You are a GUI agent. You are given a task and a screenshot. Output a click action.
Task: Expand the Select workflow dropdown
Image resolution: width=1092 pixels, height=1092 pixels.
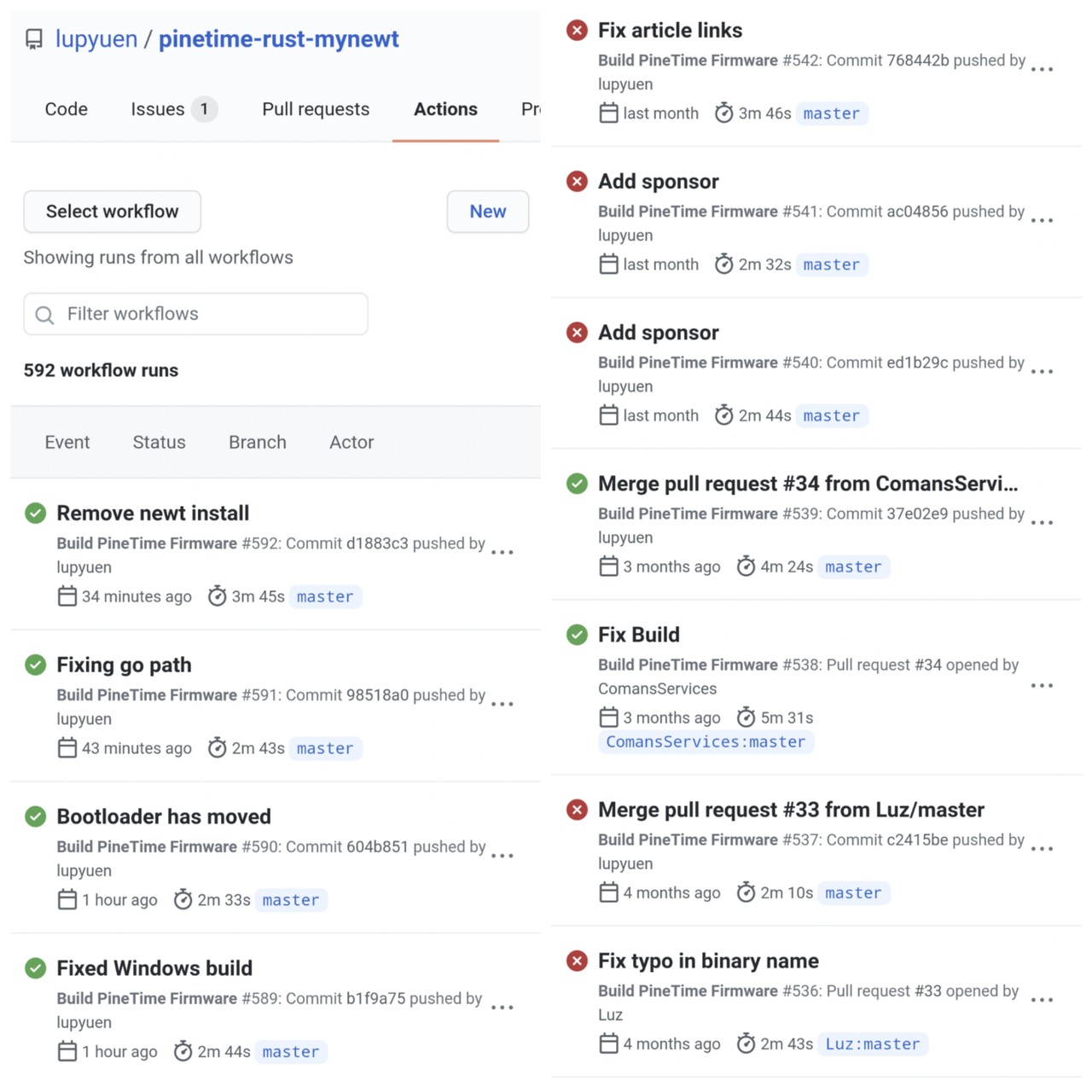pos(113,212)
